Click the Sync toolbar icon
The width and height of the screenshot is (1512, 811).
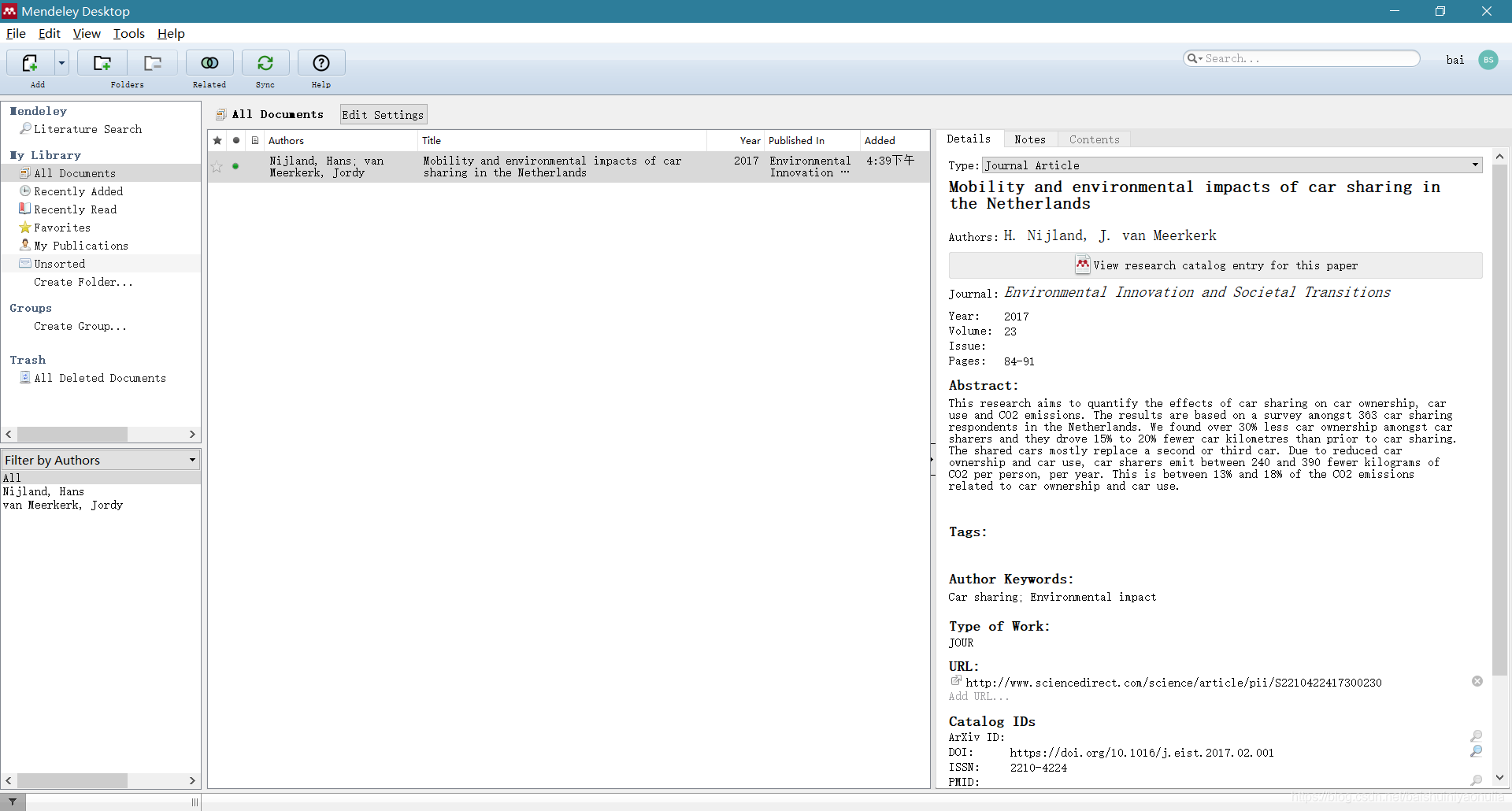pyautogui.click(x=265, y=63)
